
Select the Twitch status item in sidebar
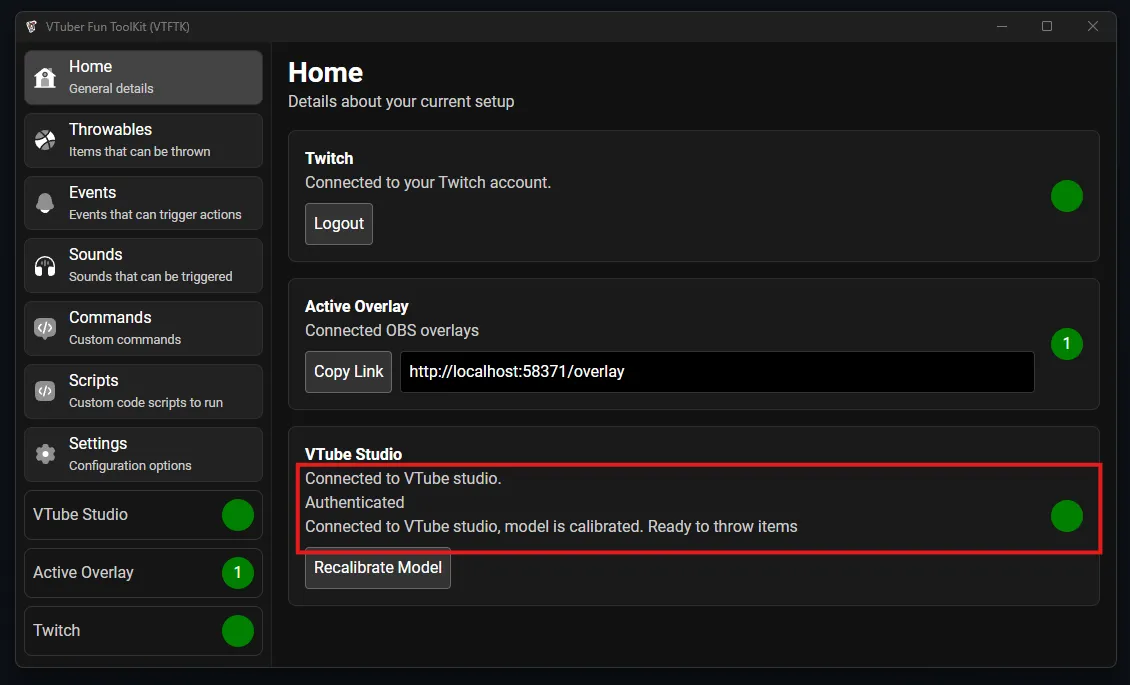[x=143, y=631]
